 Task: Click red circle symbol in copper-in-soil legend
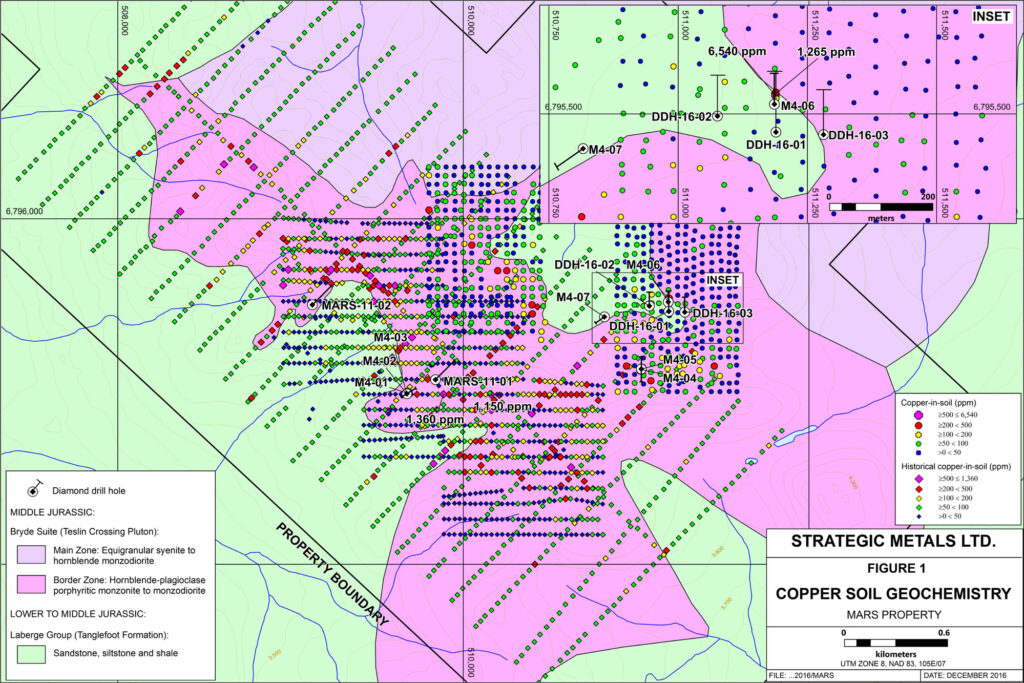click(x=919, y=424)
